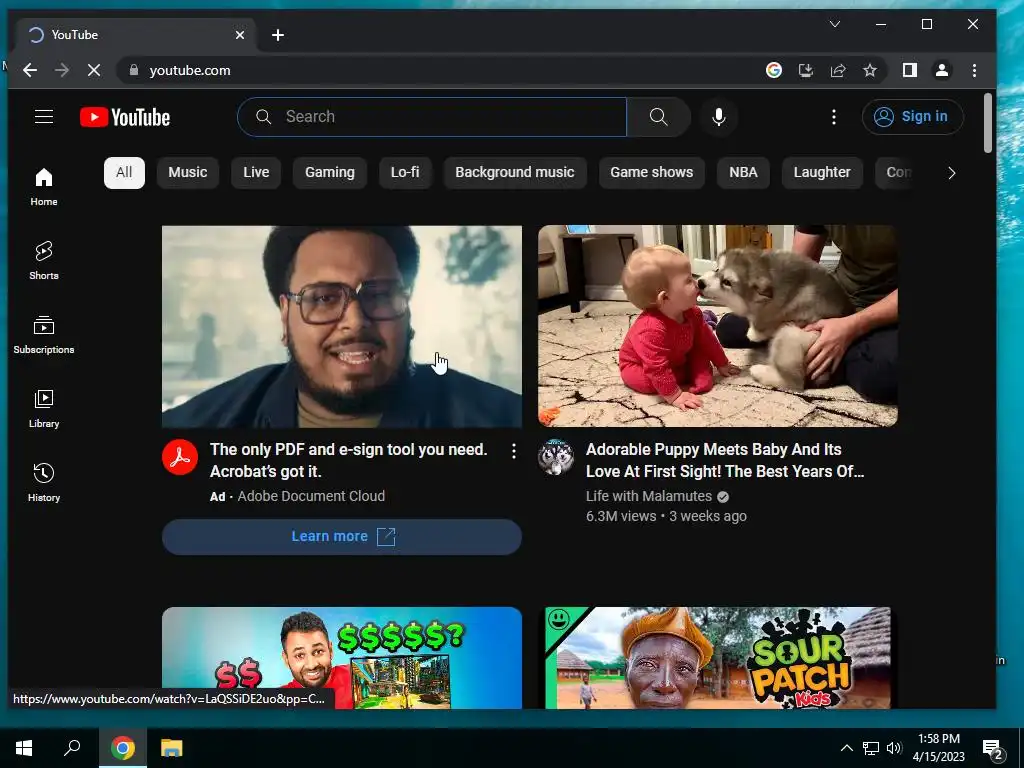Viewport: 1024px width, 768px height.
Task: Select the Background music filter chip
Action: pyautogui.click(x=515, y=173)
